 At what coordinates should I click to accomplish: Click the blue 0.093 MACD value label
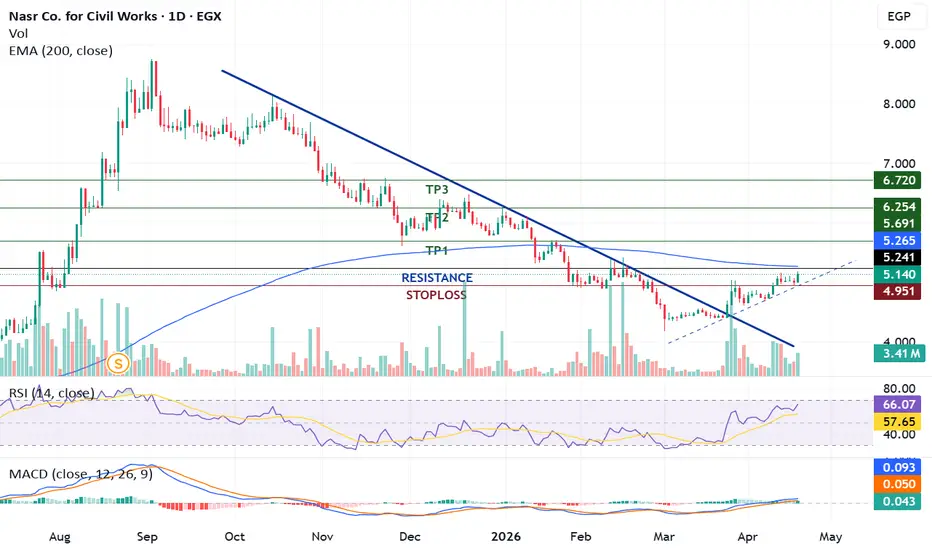tap(898, 467)
